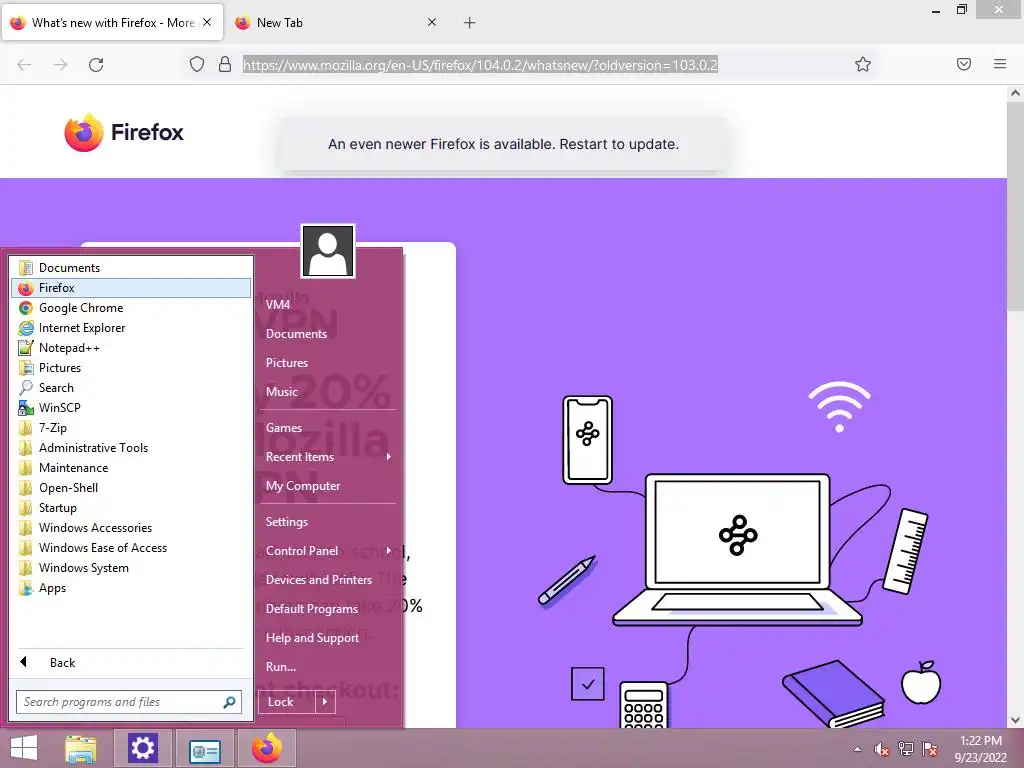Open Music from the Start menu

coord(328,392)
